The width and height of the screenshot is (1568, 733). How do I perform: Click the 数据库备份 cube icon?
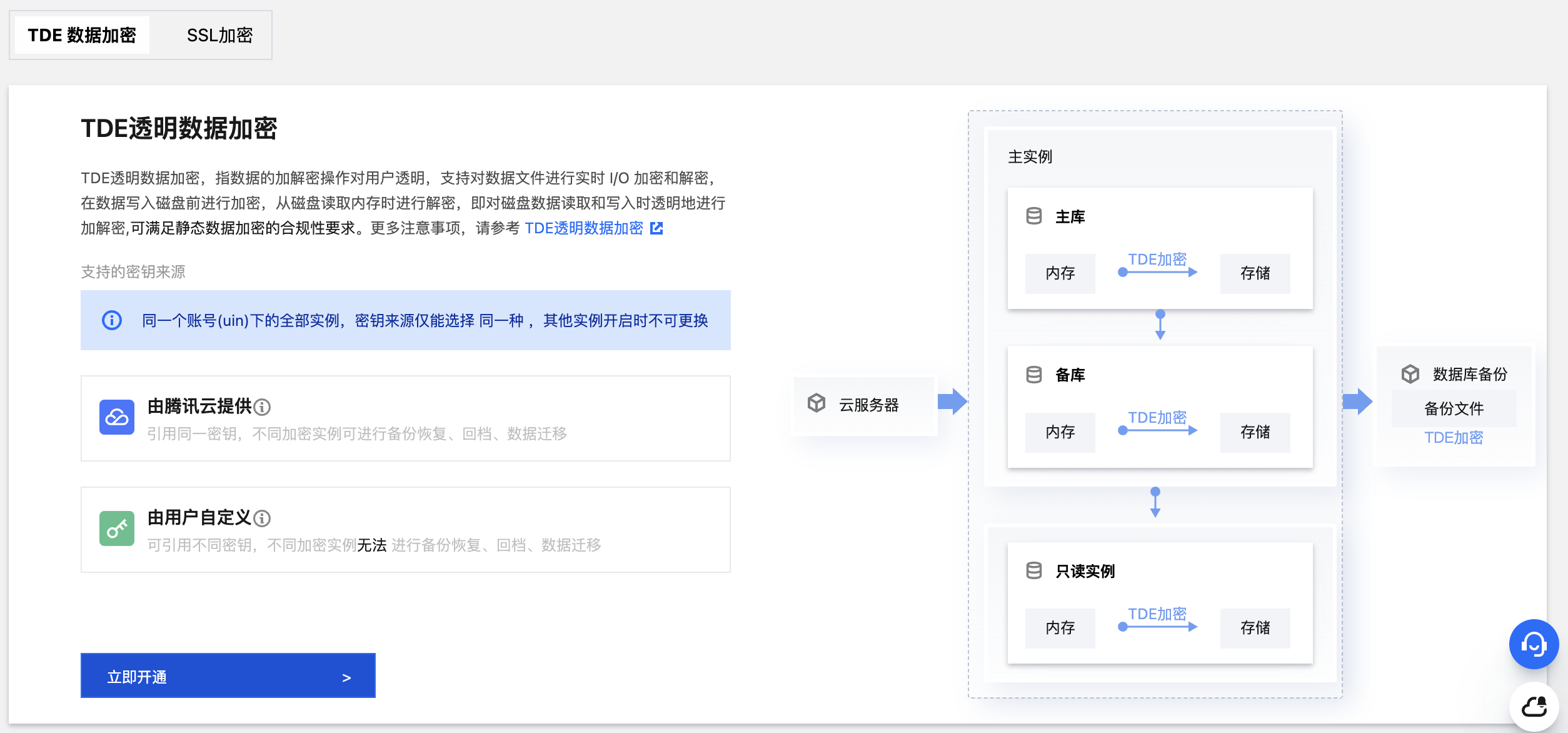tap(1410, 374)
